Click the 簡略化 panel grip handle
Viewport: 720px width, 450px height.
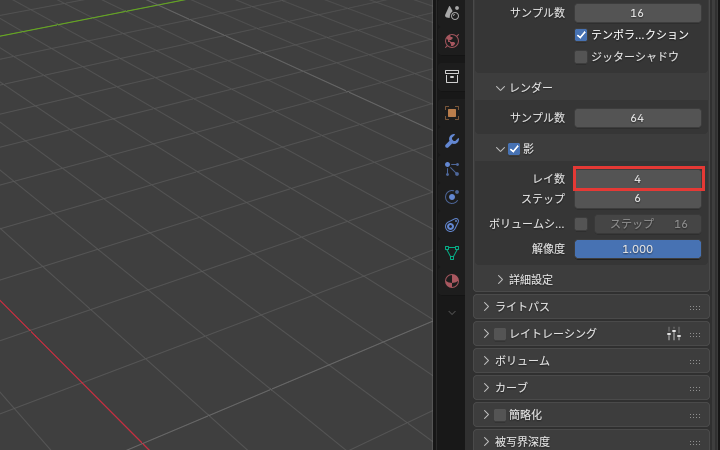point(695,416)
